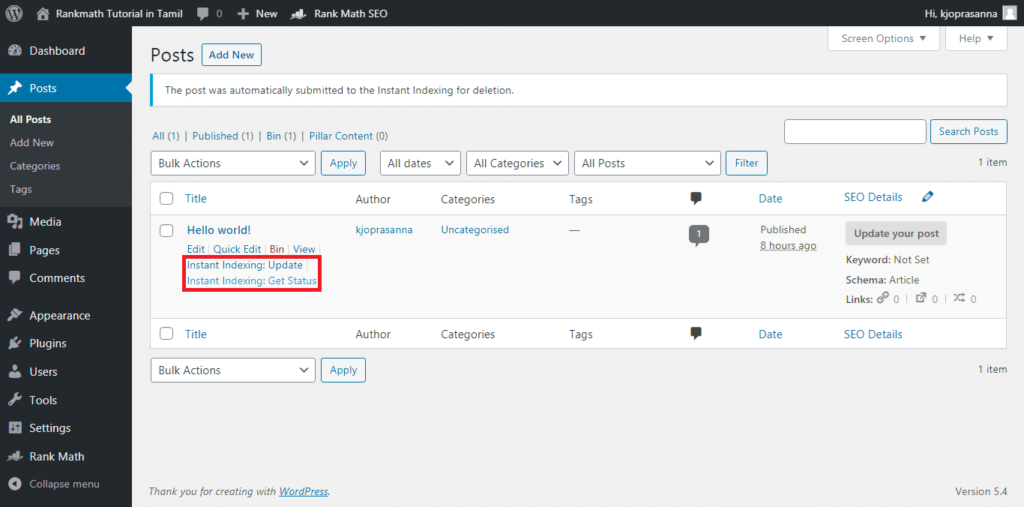Tick the select-all checkbox in table footer
Viewport: 1024px width, 507px height.
point(167,334)
